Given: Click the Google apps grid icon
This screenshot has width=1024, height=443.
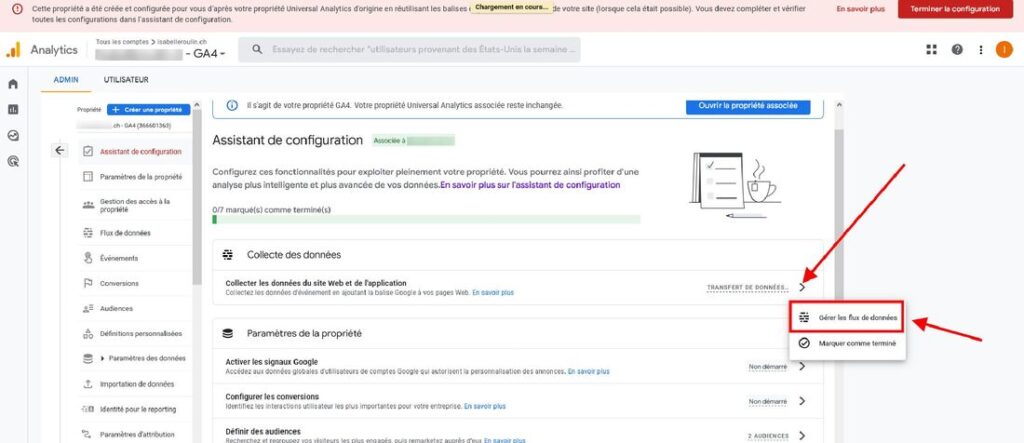Looking at the screenshot, I should (x=932, y=50).
